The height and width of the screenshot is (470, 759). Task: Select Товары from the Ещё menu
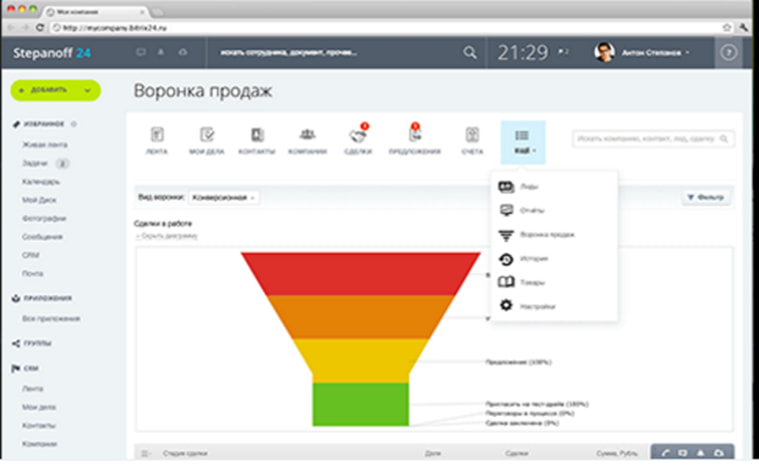[554, 282]
